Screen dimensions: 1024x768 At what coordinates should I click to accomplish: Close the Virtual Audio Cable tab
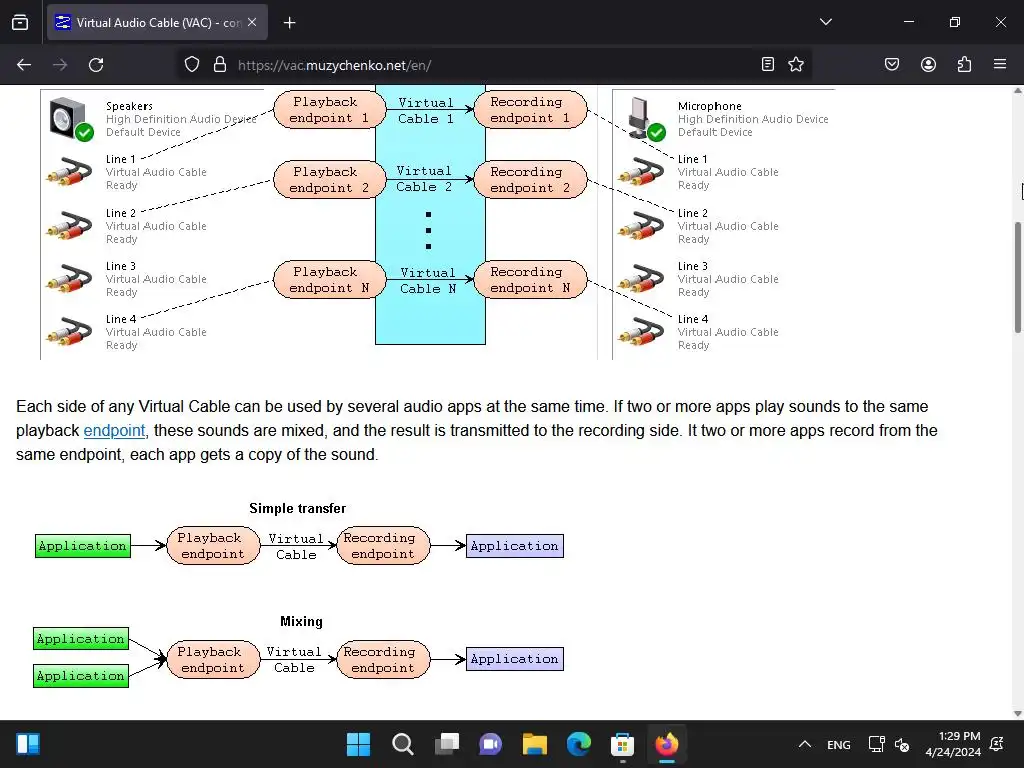[x=252, y=22]
